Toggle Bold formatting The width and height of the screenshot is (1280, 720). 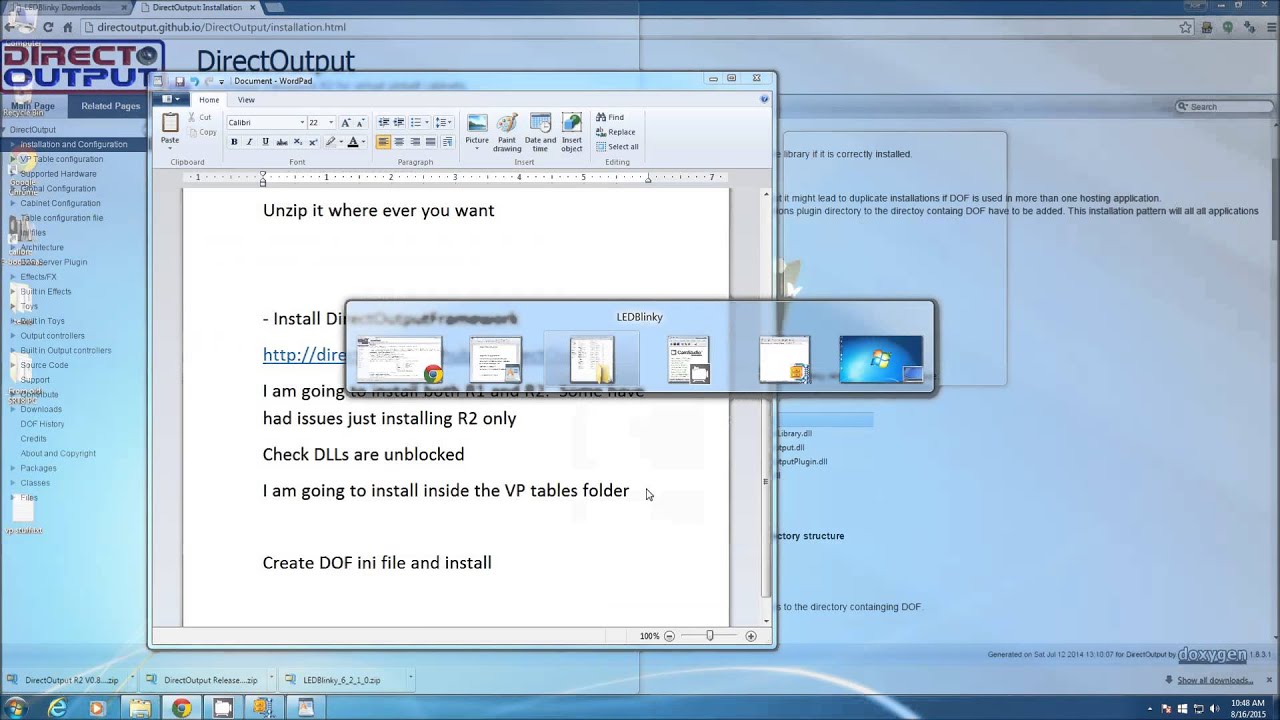click(234, 142)
